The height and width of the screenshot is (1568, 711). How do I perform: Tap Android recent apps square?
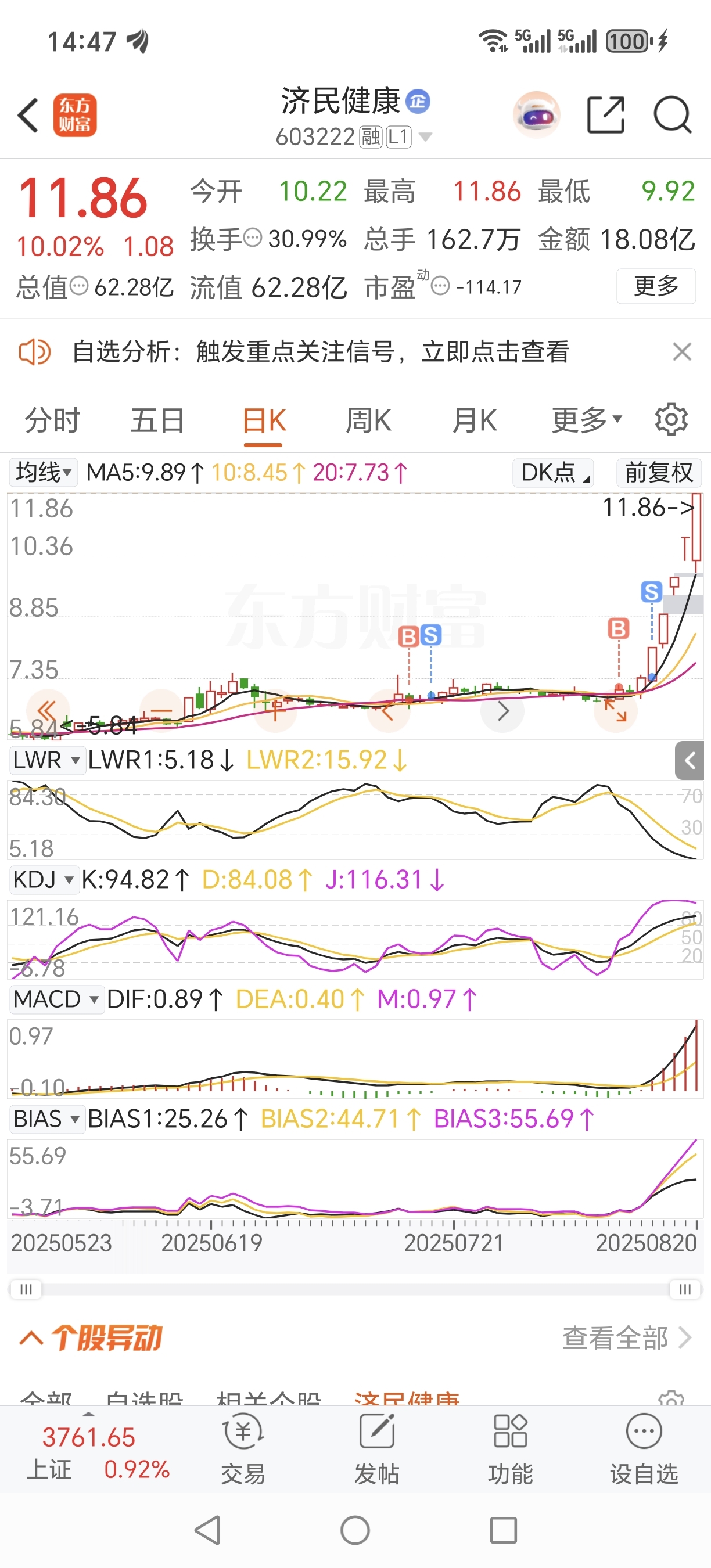(504, 1530)
